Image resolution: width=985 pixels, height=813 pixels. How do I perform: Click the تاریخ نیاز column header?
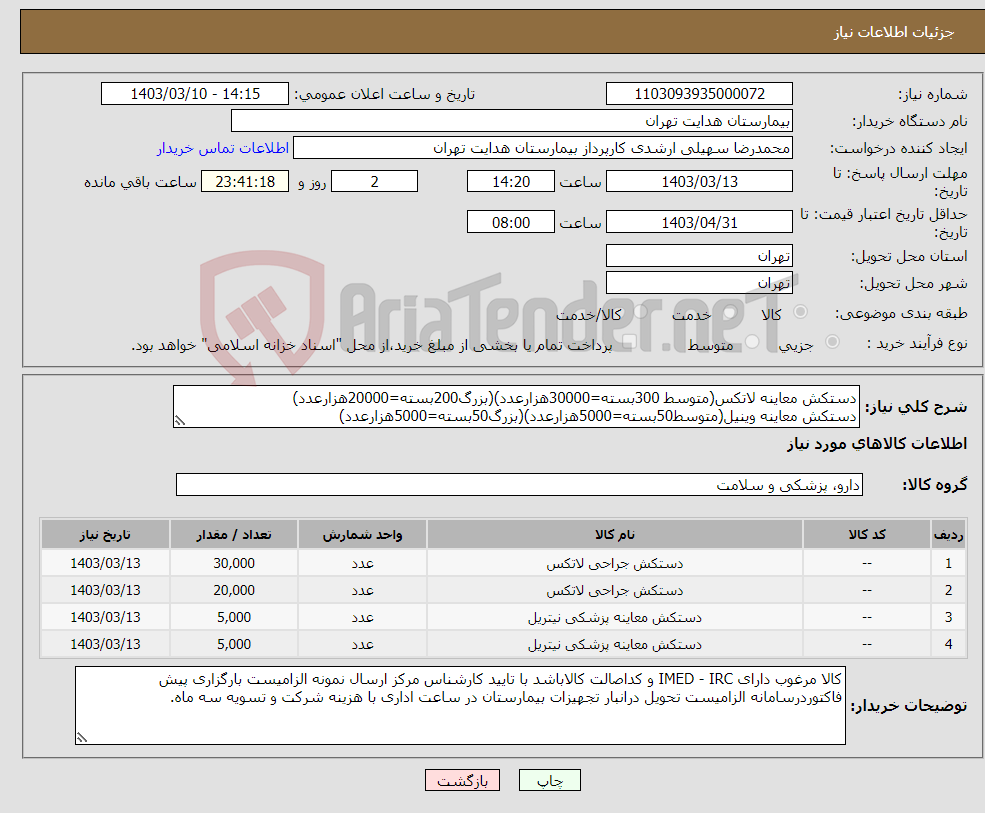click(105, 535)
